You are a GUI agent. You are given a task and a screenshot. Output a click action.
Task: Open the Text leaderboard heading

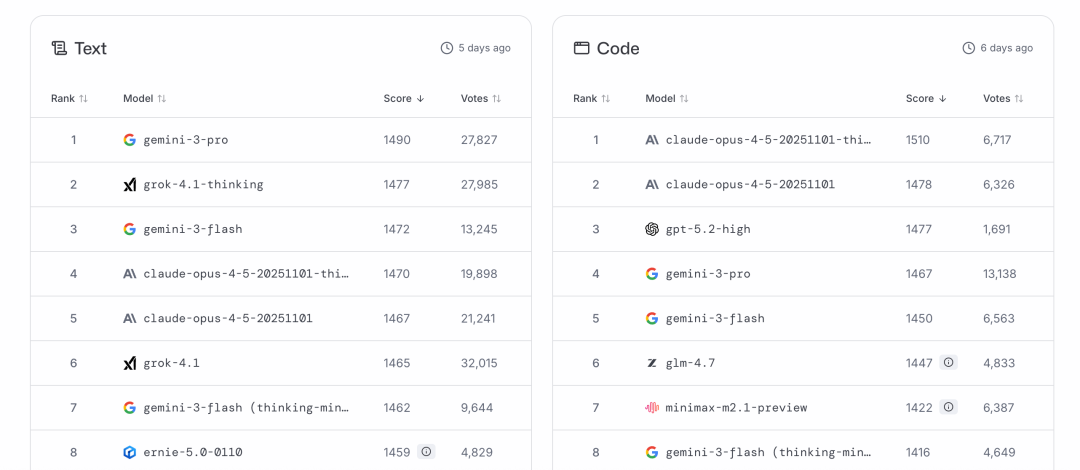[x=91, y=48]
